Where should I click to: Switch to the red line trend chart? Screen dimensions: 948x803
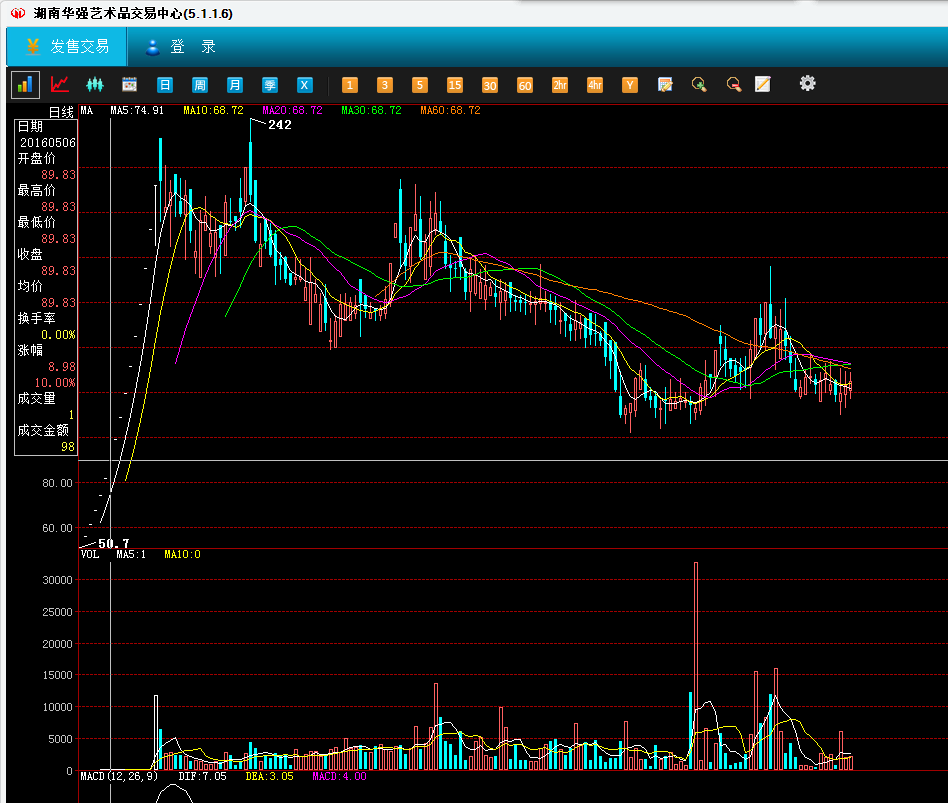tap(59, 85)
